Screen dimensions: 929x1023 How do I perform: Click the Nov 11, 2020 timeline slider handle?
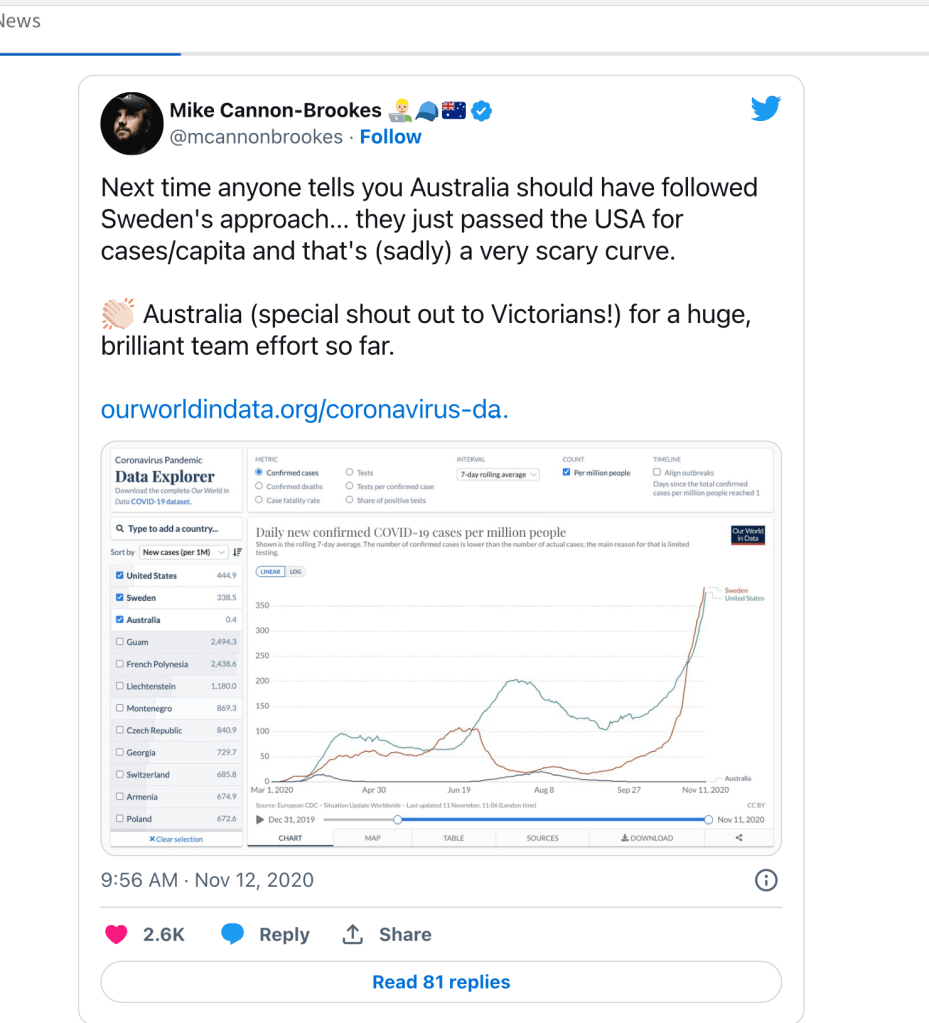coord(708,819)
